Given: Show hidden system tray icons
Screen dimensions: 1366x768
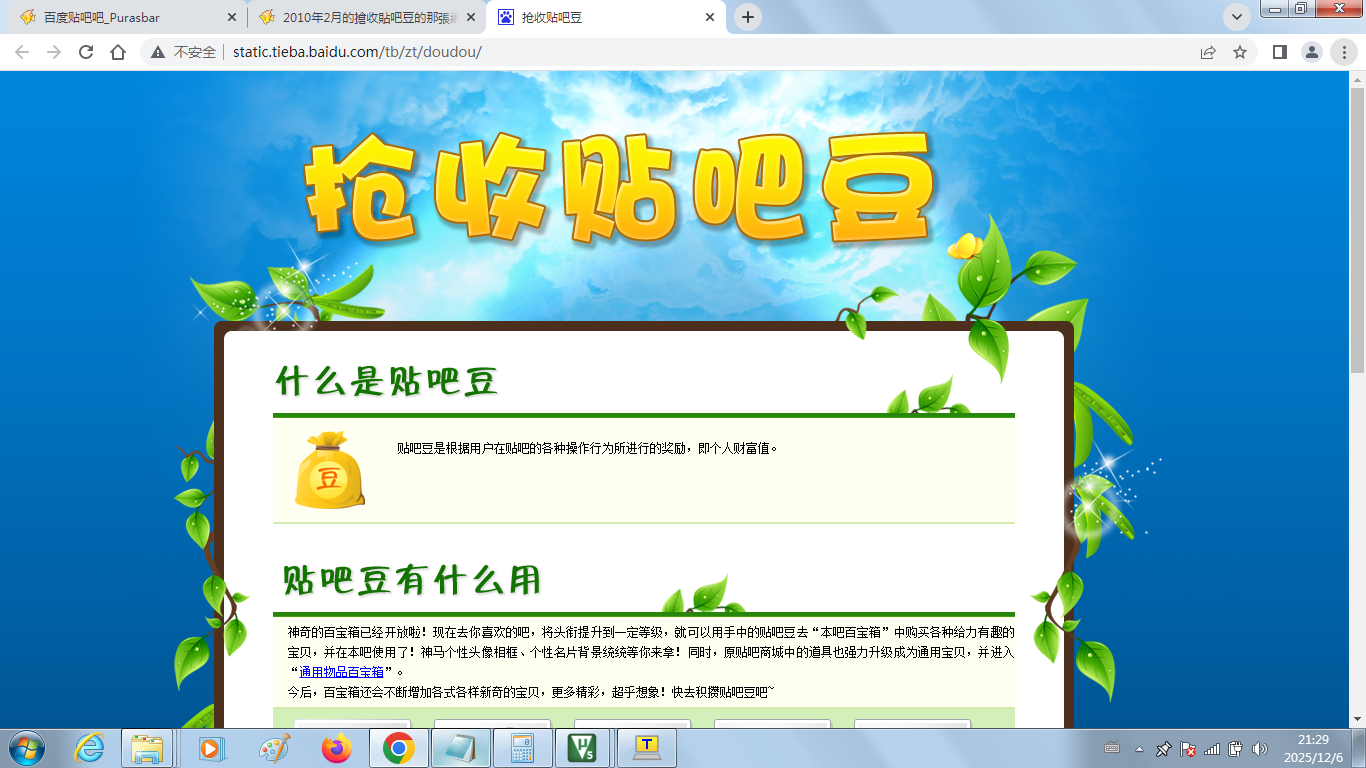Looking at the screenshot, I should (x=1139, y=749).
